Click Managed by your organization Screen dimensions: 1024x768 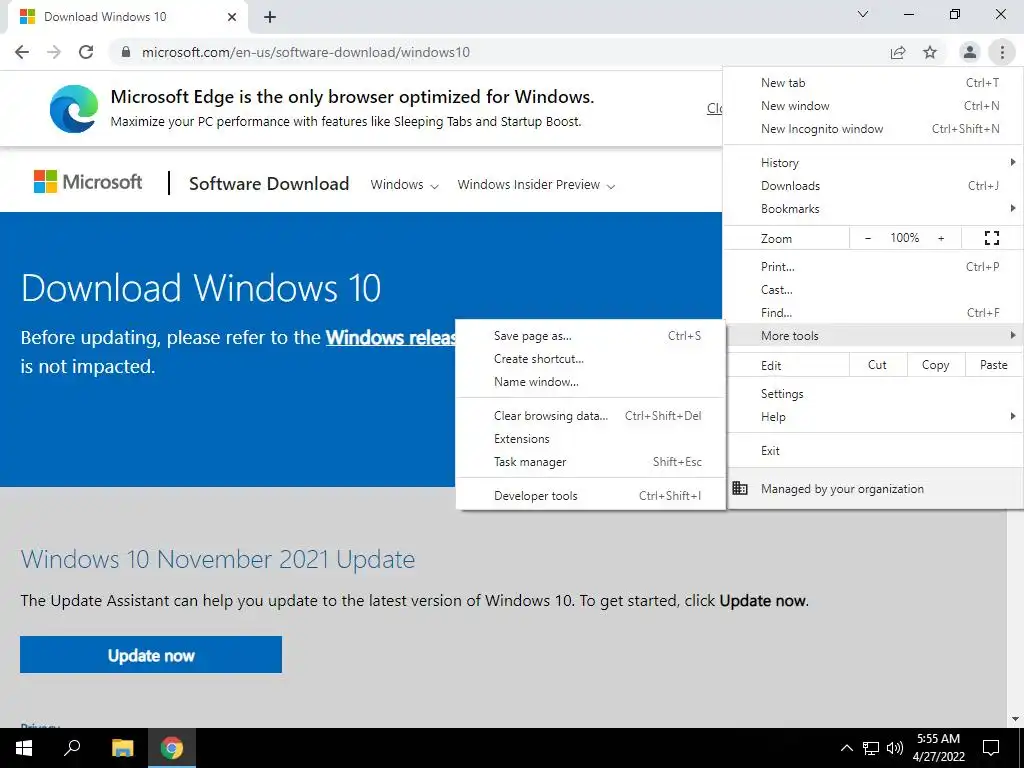point(873,488)
